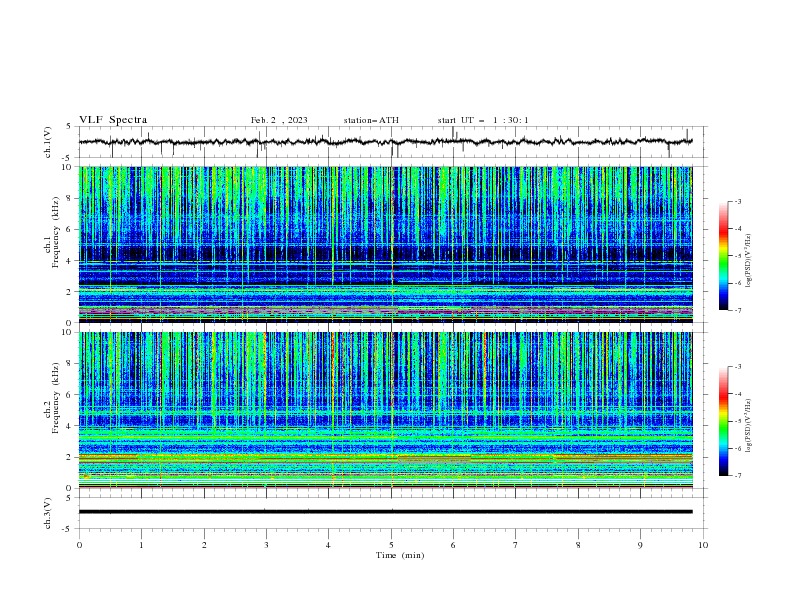
Task: Click the "ch.2 Frequency (kHz)" axis label
Action: pos(52,398)
